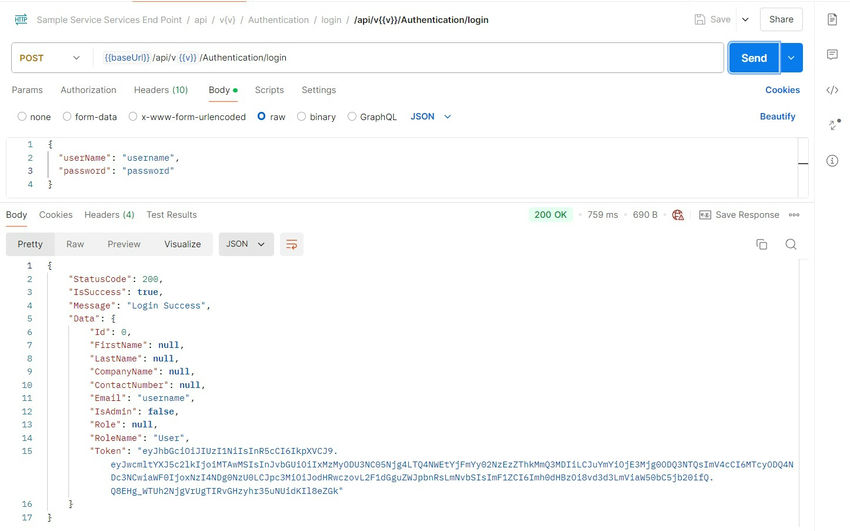Click the "Message": "Login Success" line
The image size is (850, 531).
click(139, 306)
